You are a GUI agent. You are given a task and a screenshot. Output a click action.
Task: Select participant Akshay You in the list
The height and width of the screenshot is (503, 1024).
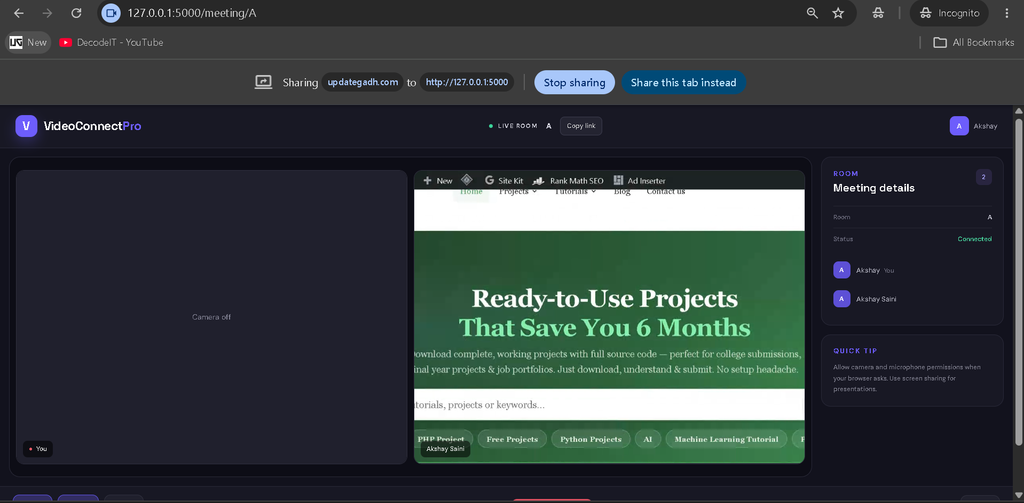[912, 270]
